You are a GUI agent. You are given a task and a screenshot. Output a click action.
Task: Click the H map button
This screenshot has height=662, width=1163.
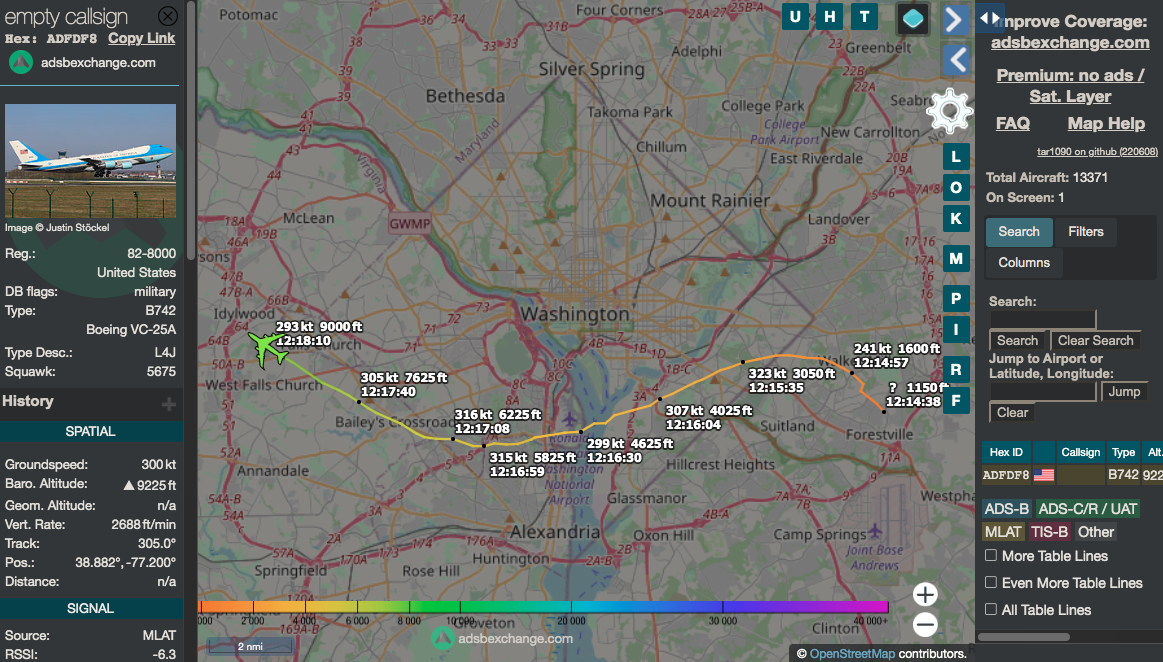(830, 16)
